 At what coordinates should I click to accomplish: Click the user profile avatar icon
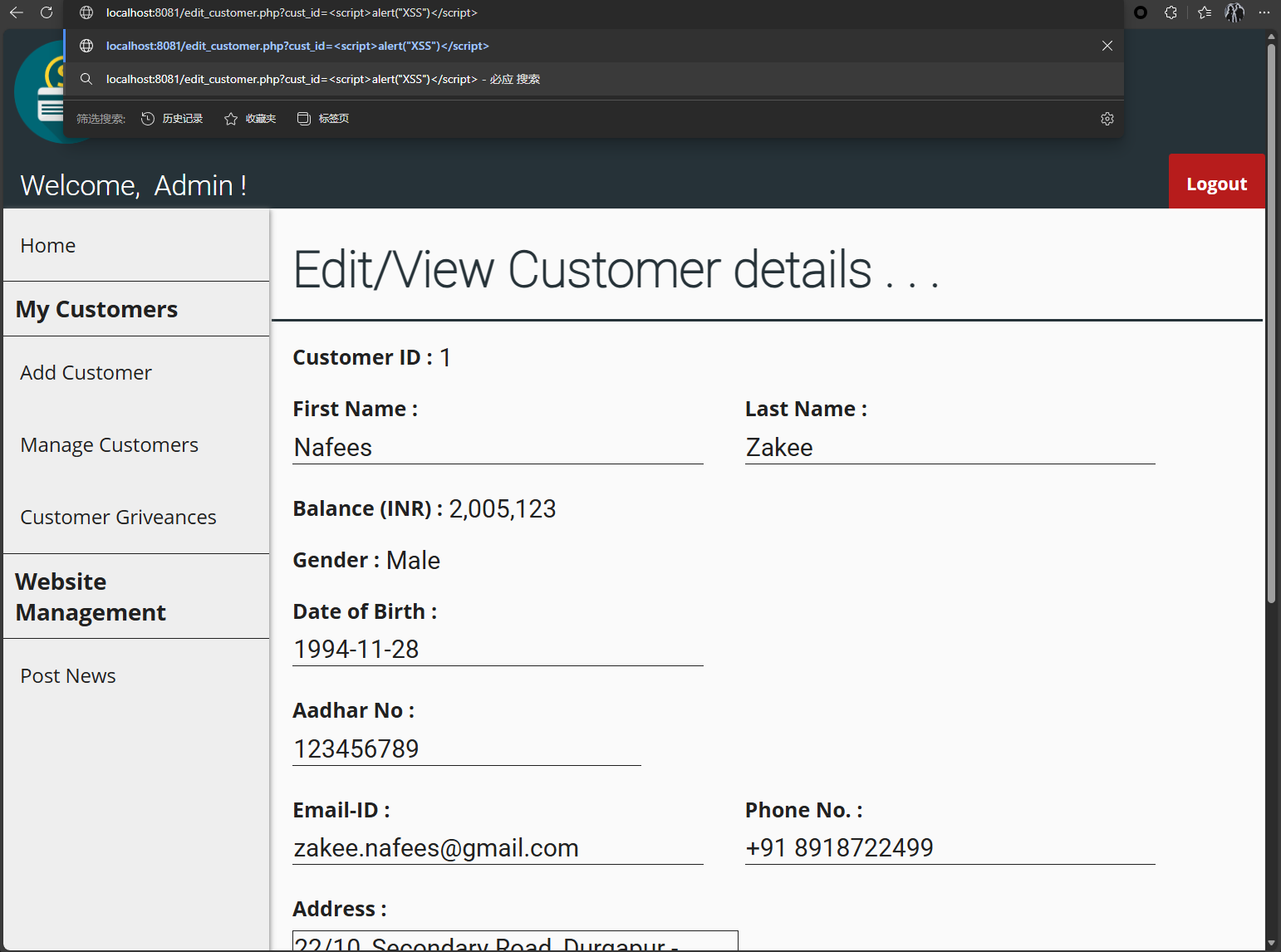pos(1234,12)
